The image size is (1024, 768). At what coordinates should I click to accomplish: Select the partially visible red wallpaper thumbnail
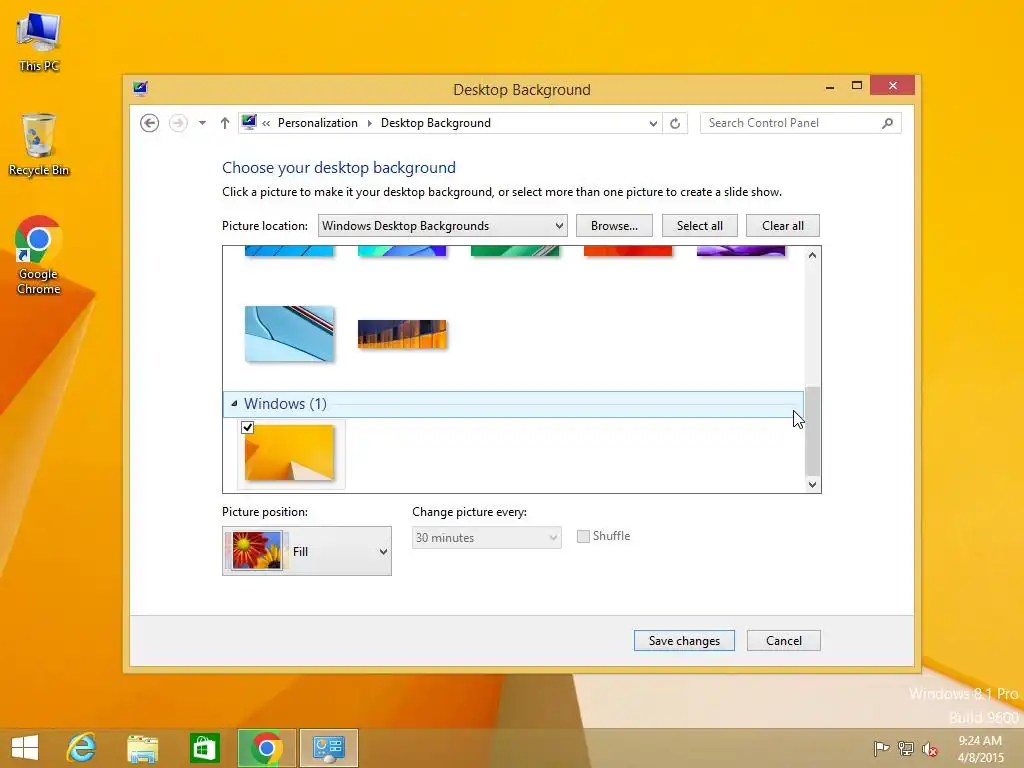(x=628, y=251)
